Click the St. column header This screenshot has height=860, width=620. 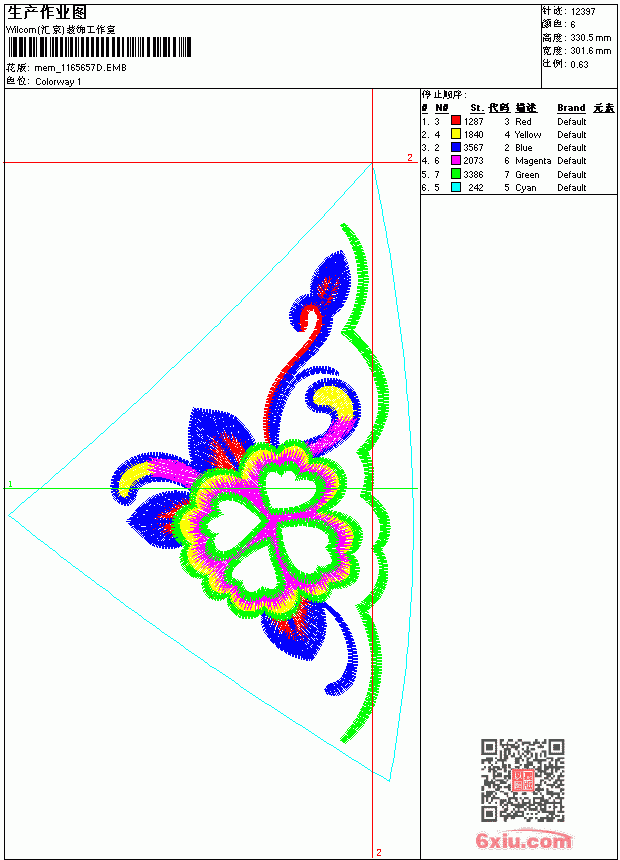point(477,108)
